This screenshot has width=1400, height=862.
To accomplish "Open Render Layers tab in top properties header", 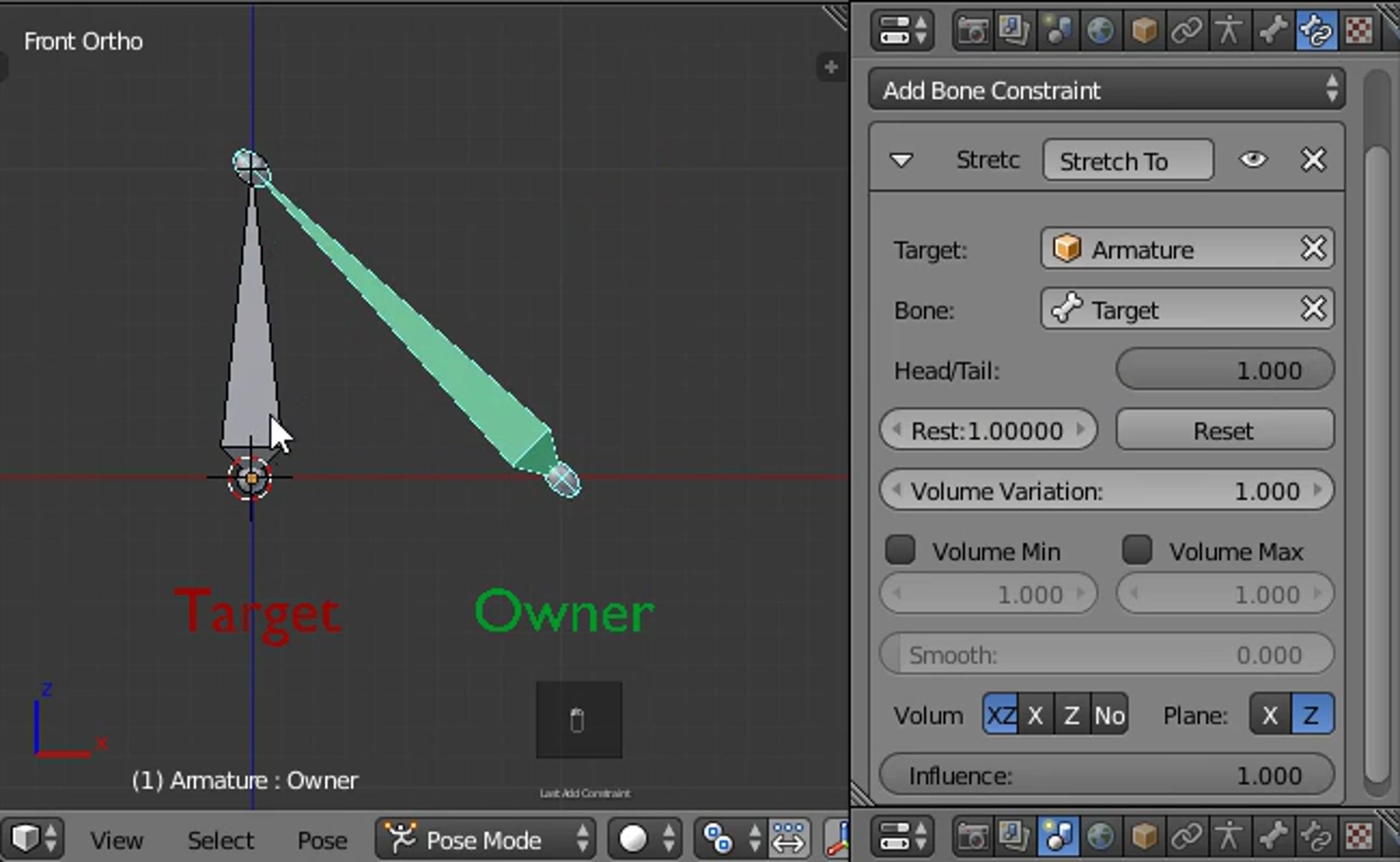I will click(x=1014, y=30).
